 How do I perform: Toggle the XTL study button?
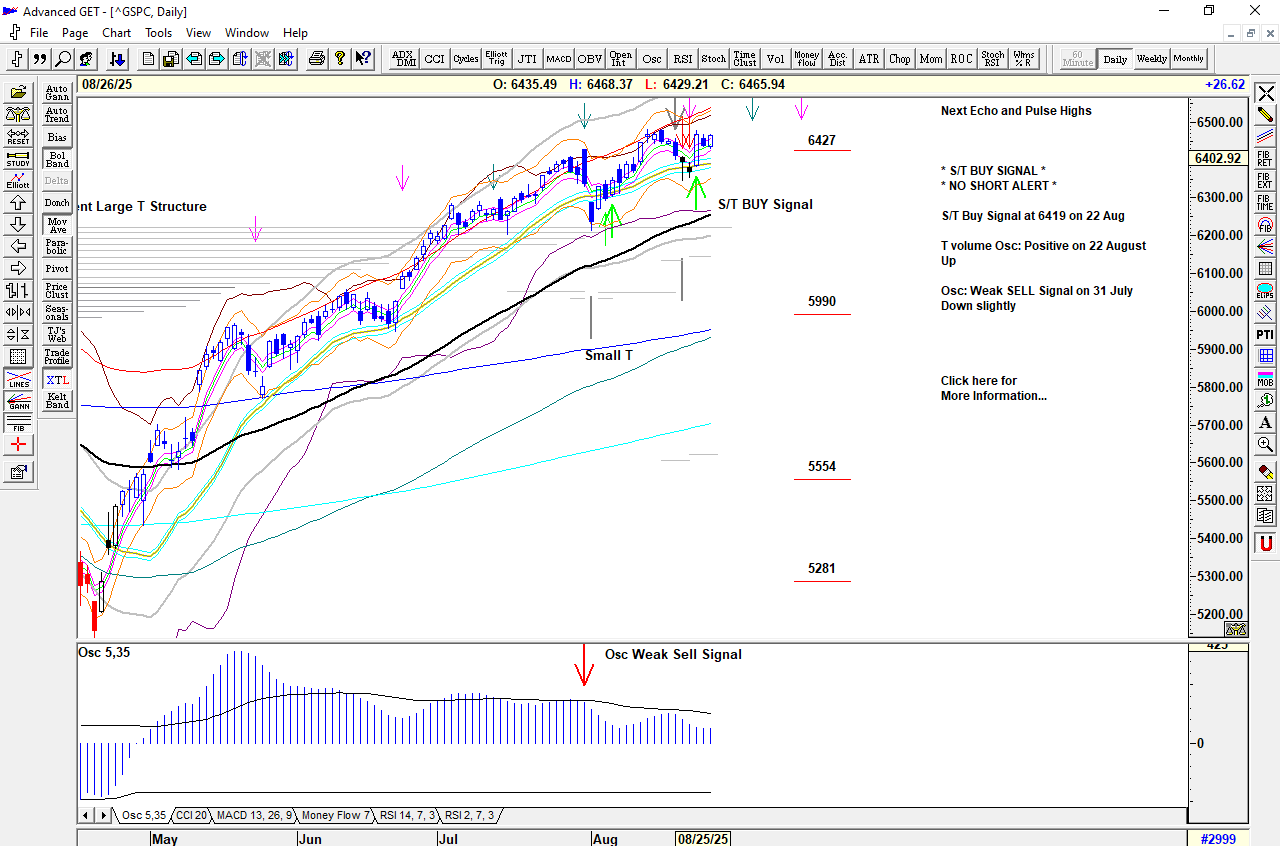coord(57,380)
